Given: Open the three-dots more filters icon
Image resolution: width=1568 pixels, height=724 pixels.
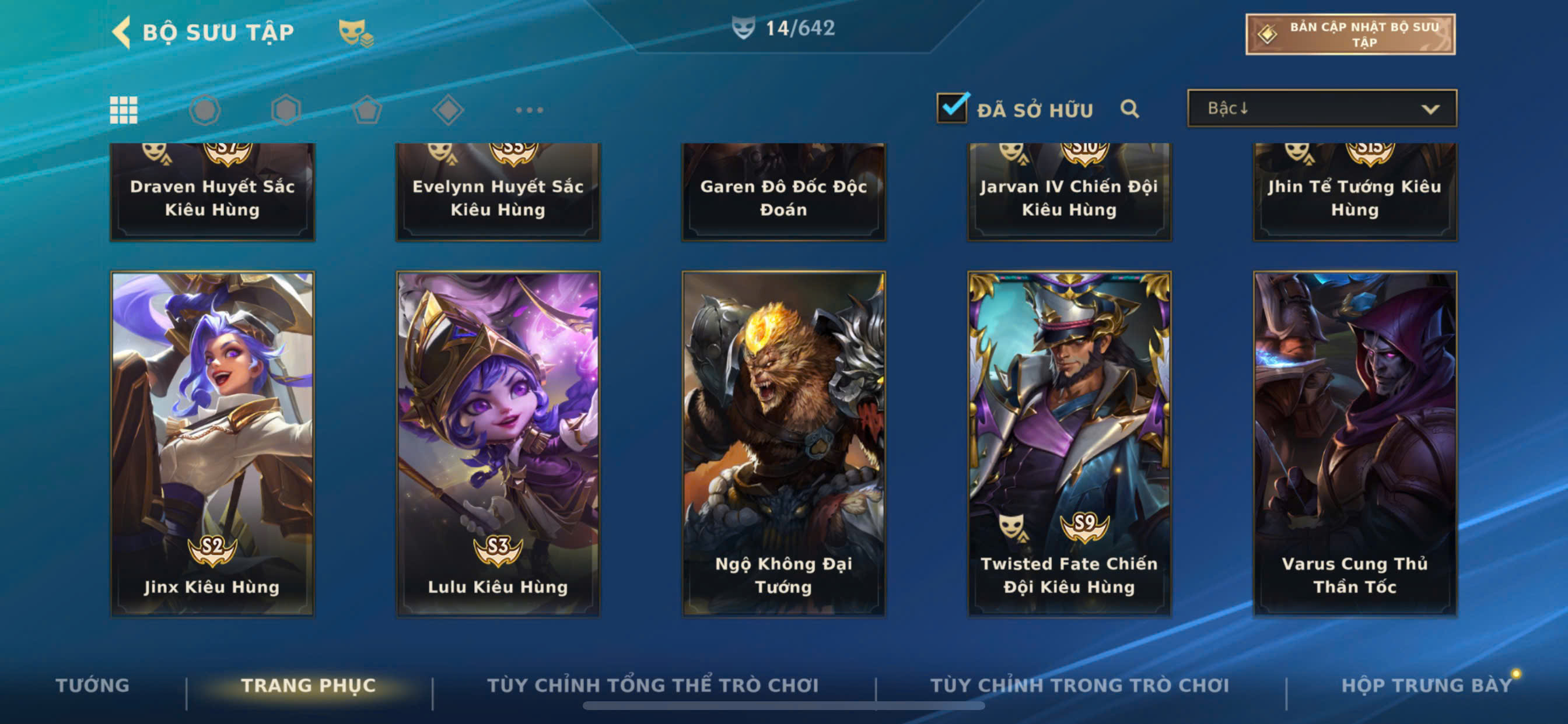Looking at the screenshot, I should 529,110.
